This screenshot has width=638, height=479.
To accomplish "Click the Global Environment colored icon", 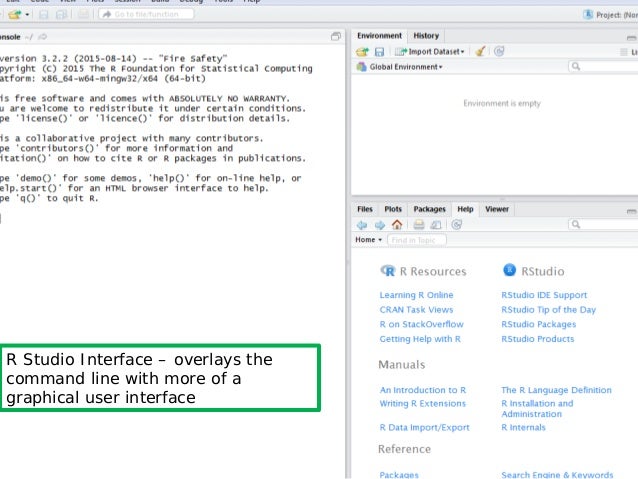I will point(361,67).
